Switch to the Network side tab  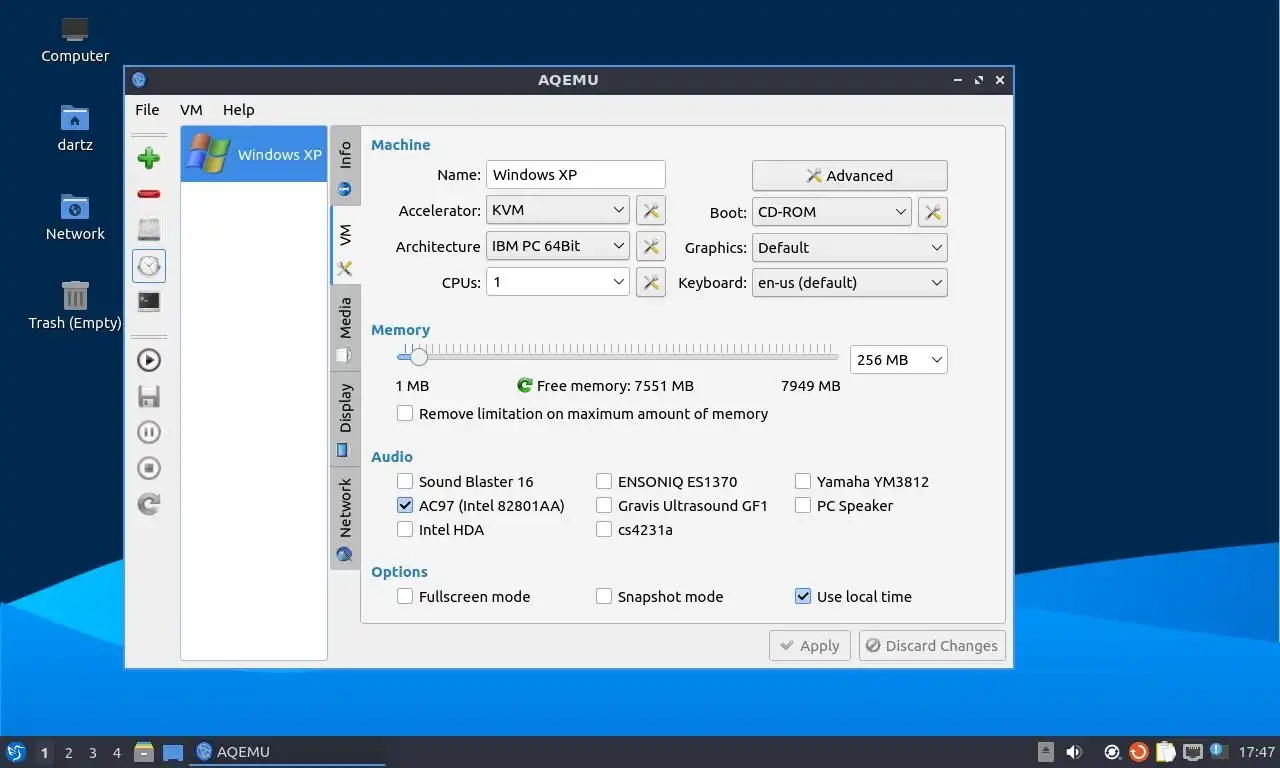[x=345, y=518]
